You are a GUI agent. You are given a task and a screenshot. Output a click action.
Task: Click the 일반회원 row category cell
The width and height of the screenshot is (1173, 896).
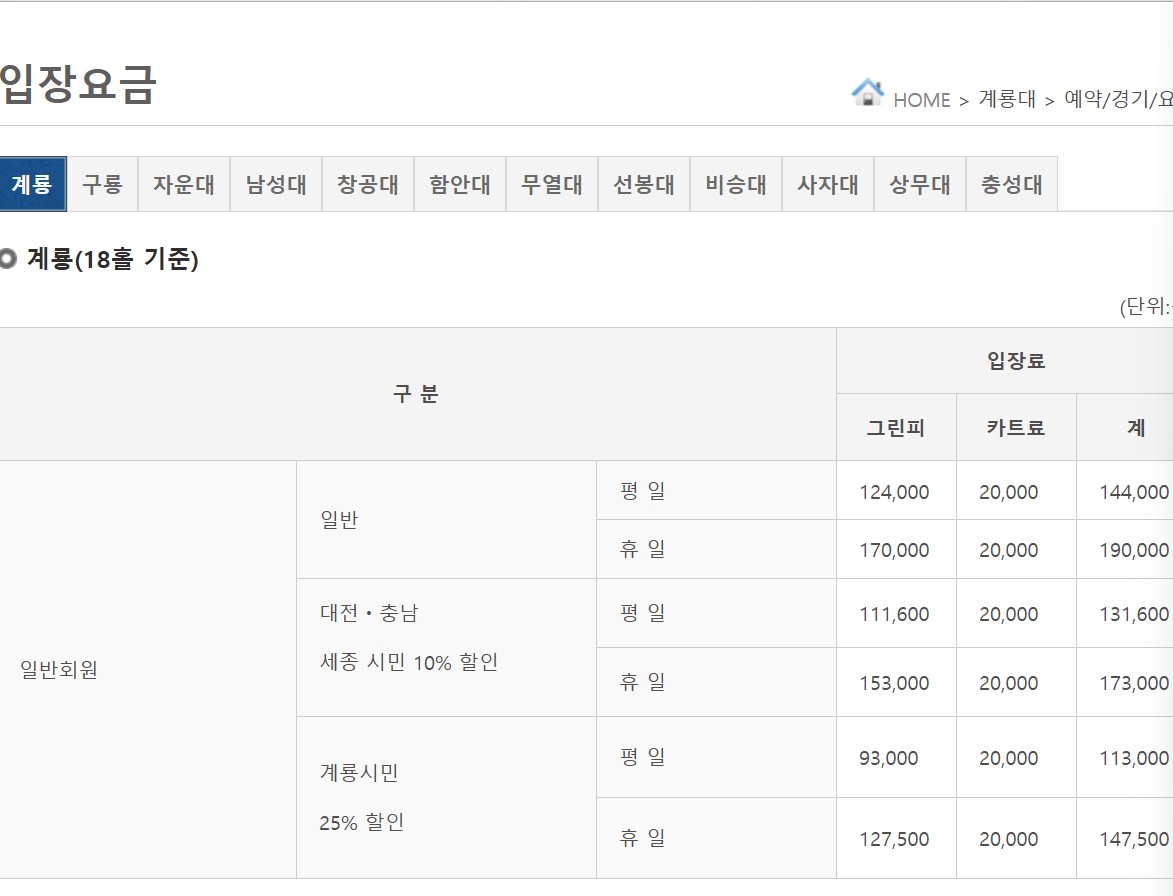[59, 670]
